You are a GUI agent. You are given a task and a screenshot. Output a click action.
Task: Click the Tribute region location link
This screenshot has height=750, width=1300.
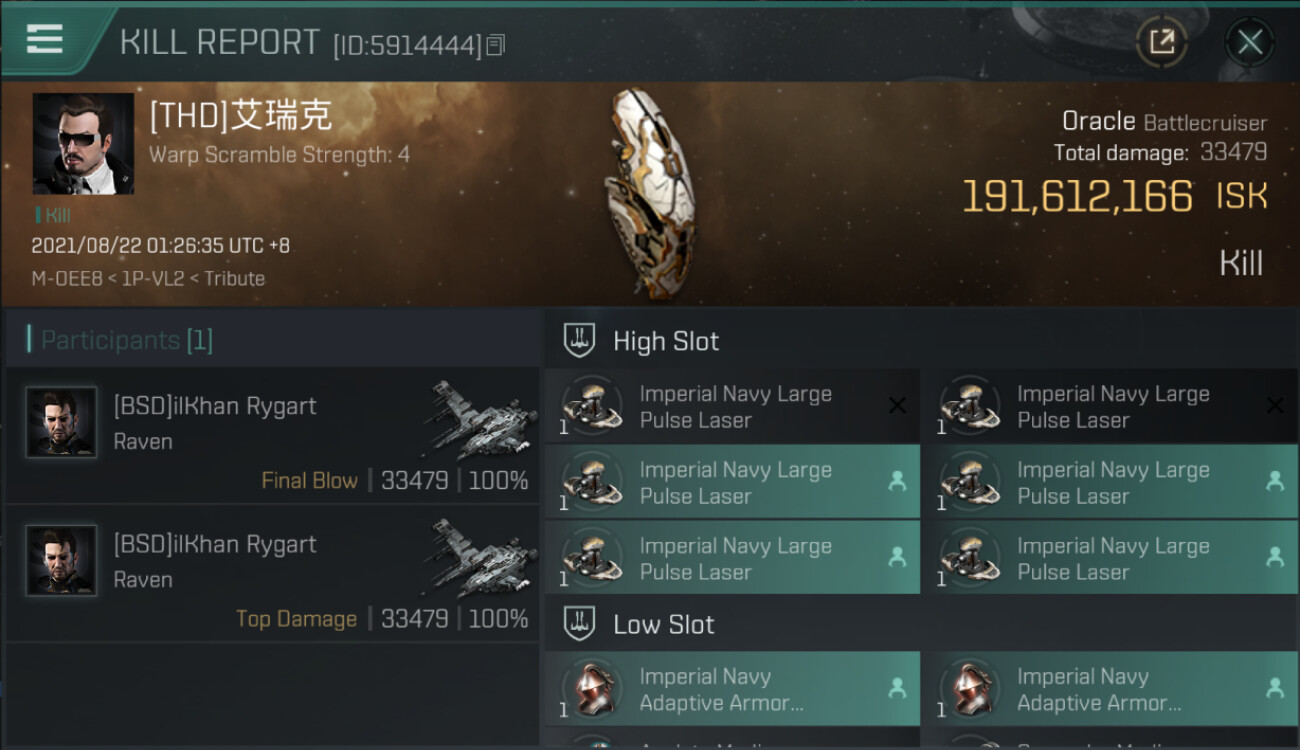pos(235,279)
